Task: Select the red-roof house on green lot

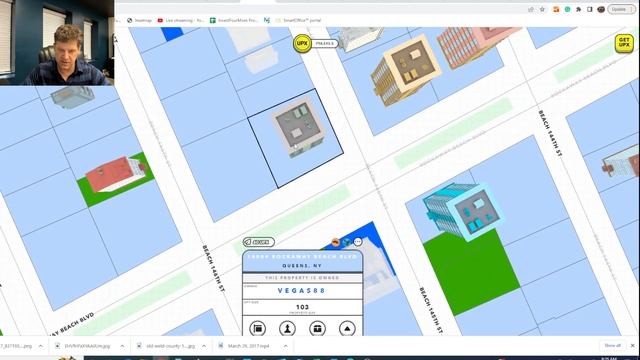Action: click(116, 174)
